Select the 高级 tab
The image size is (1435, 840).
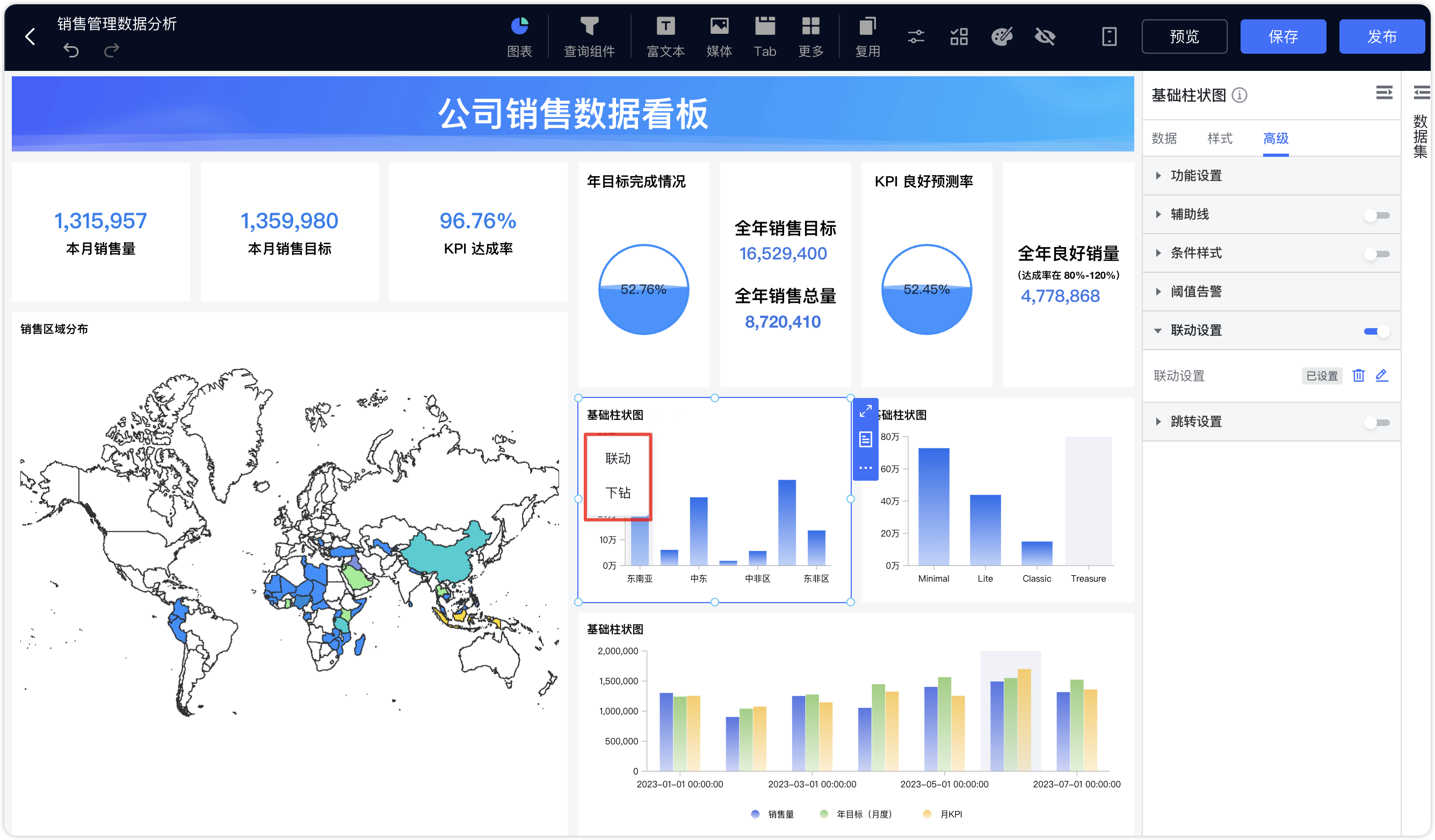pos(1275,139)
